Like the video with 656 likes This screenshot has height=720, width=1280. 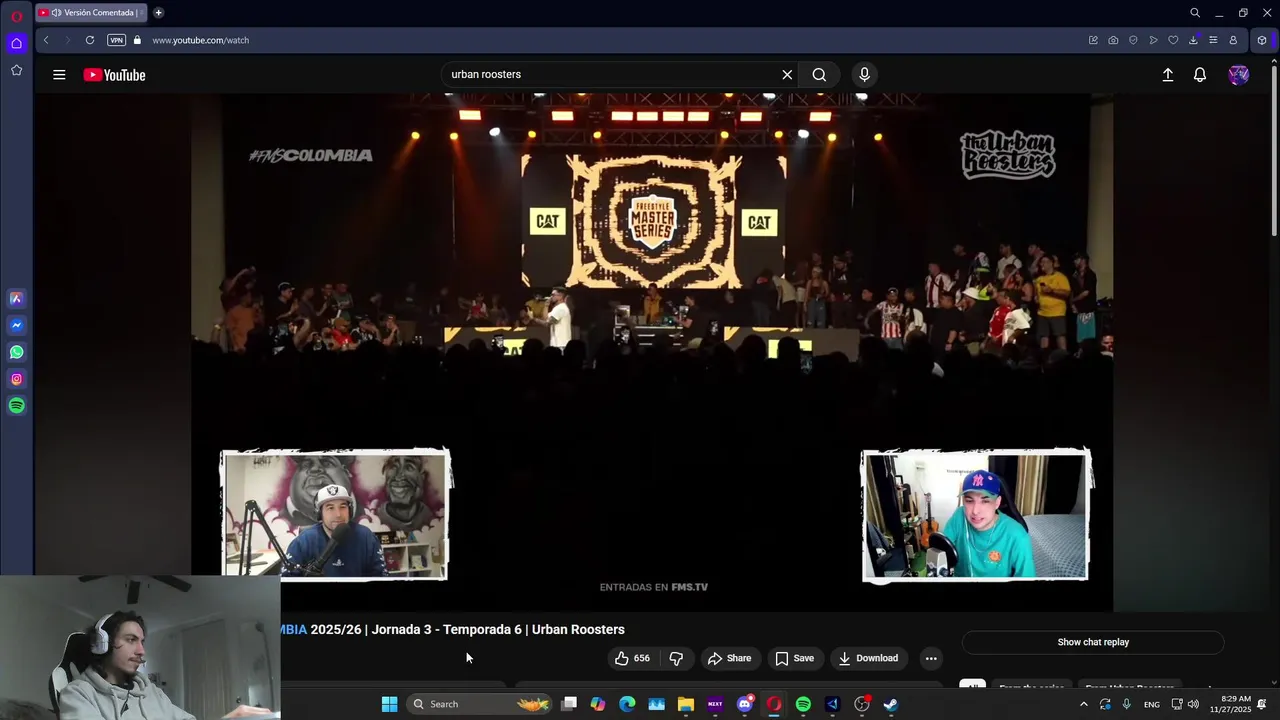632,658
